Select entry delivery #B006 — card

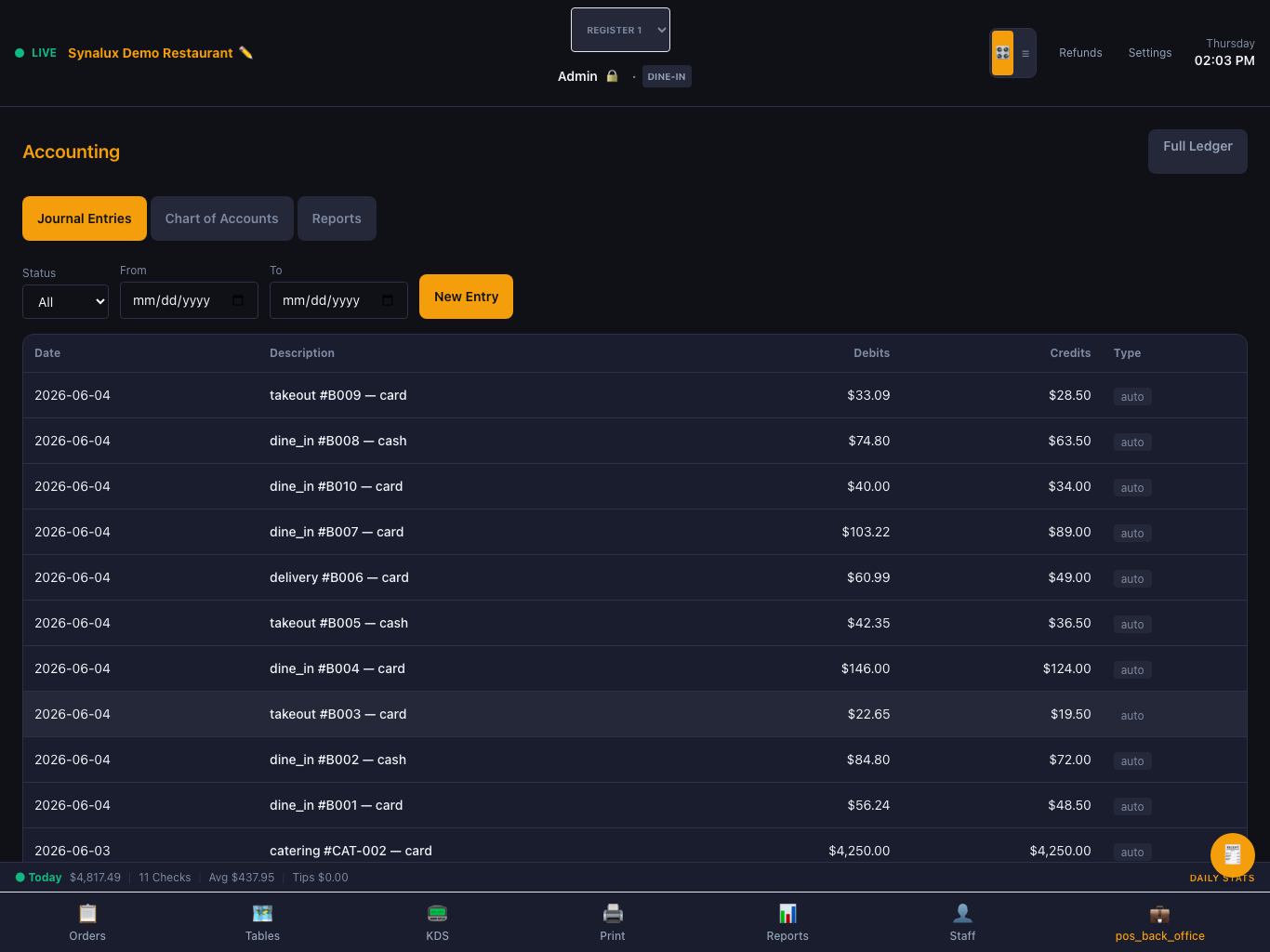pos(635,577)
